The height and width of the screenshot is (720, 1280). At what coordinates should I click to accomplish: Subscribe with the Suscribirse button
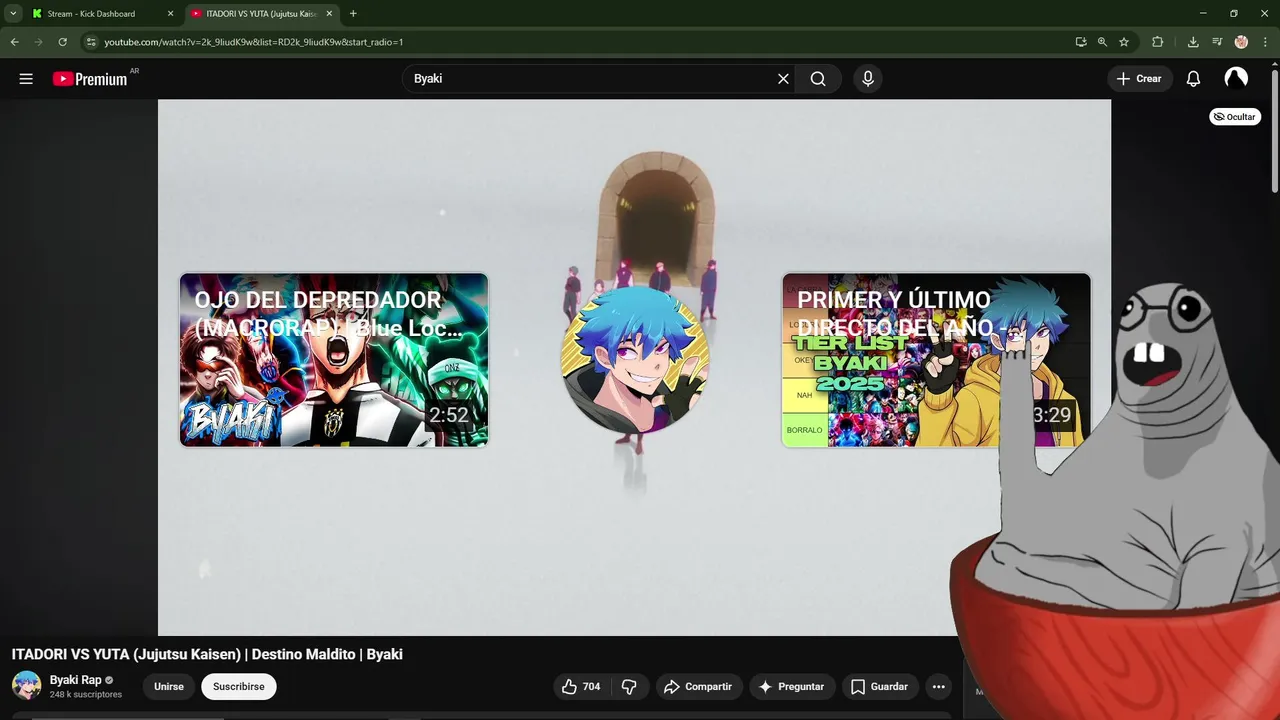click(239, 687)
